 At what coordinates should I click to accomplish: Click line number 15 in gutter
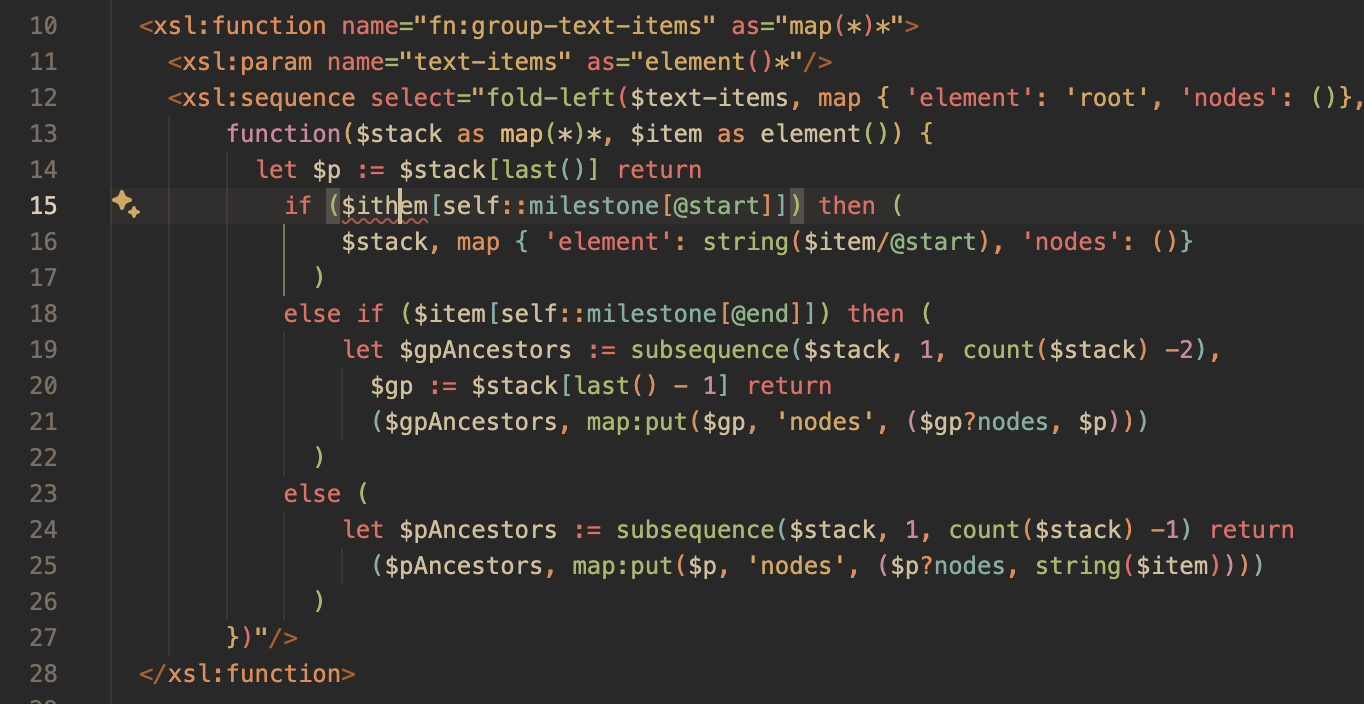pos(43,205)
